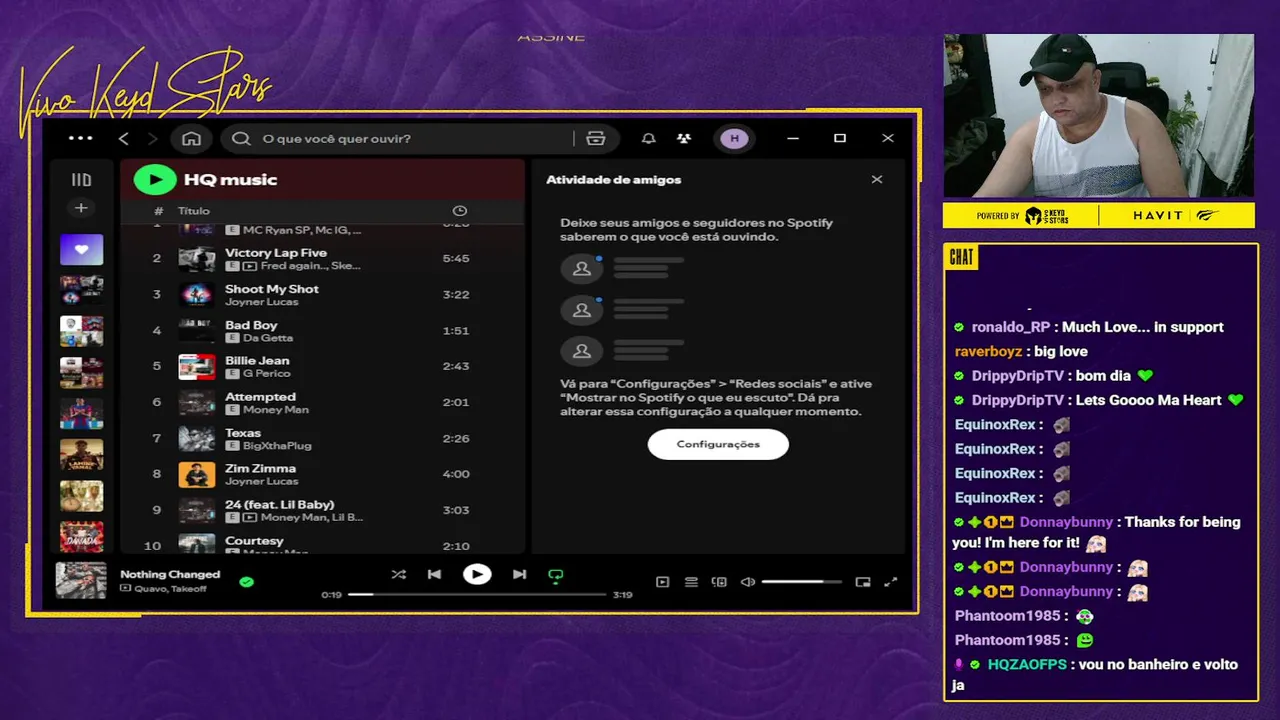Toggle shuffle playback

pos(399,574)
